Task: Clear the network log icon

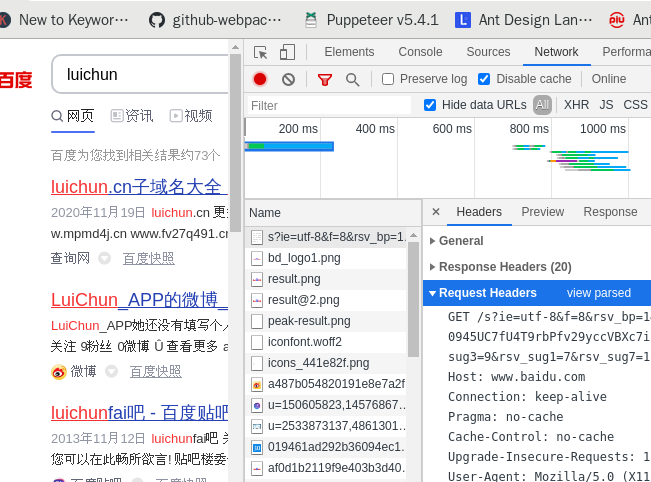Action: (x=288, y=79)
